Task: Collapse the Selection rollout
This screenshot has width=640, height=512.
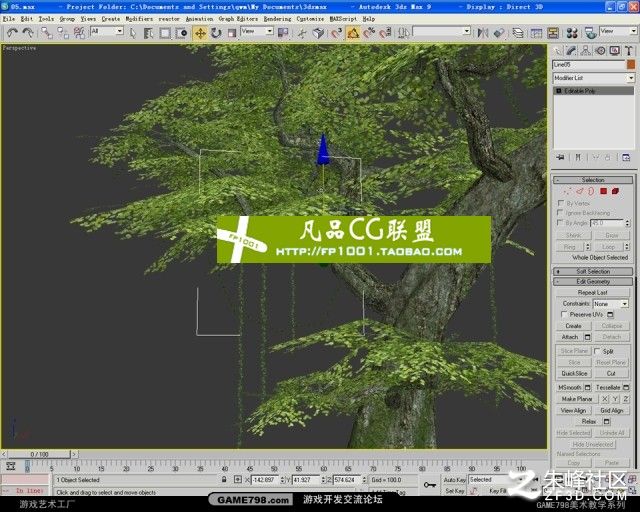Action: click(x=593, y=180)
